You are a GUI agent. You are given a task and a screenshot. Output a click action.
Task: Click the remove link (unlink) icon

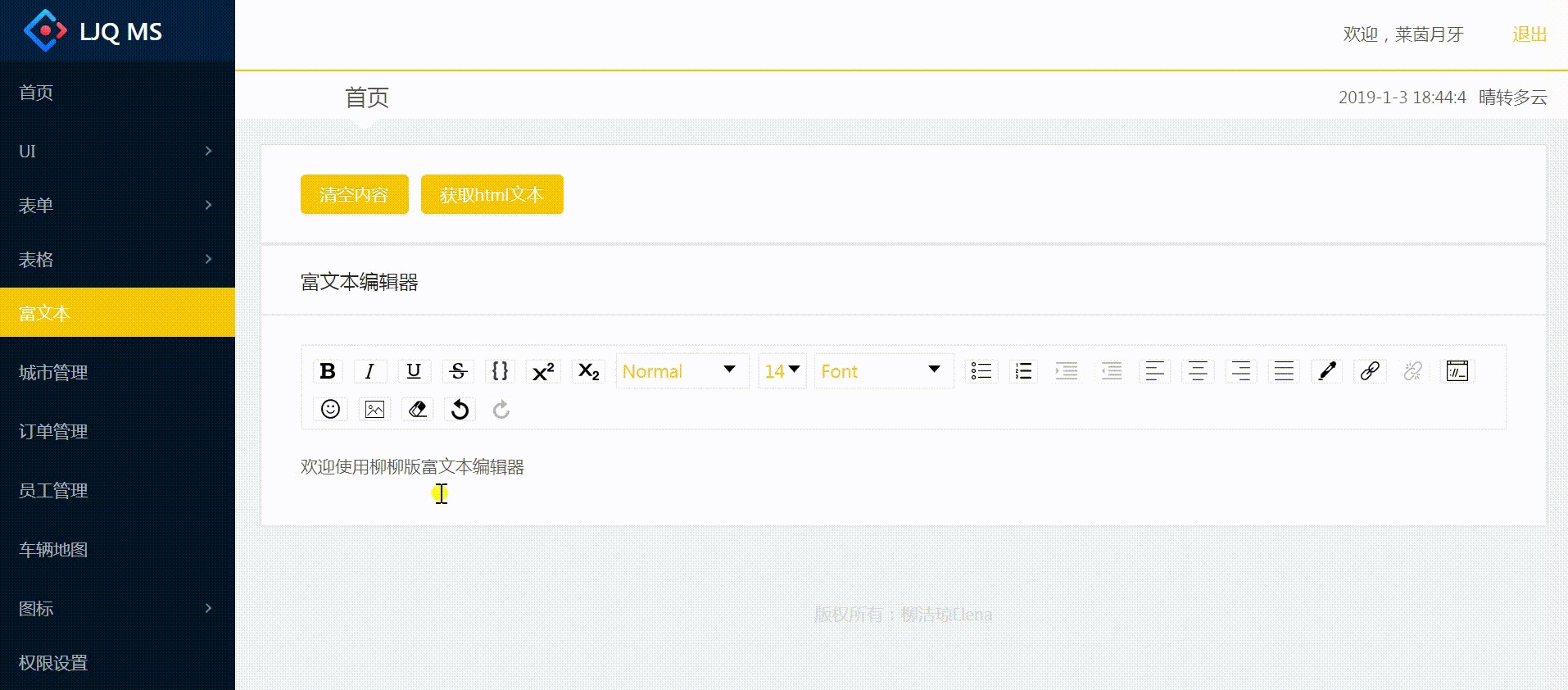click(x=1412, y=371)
